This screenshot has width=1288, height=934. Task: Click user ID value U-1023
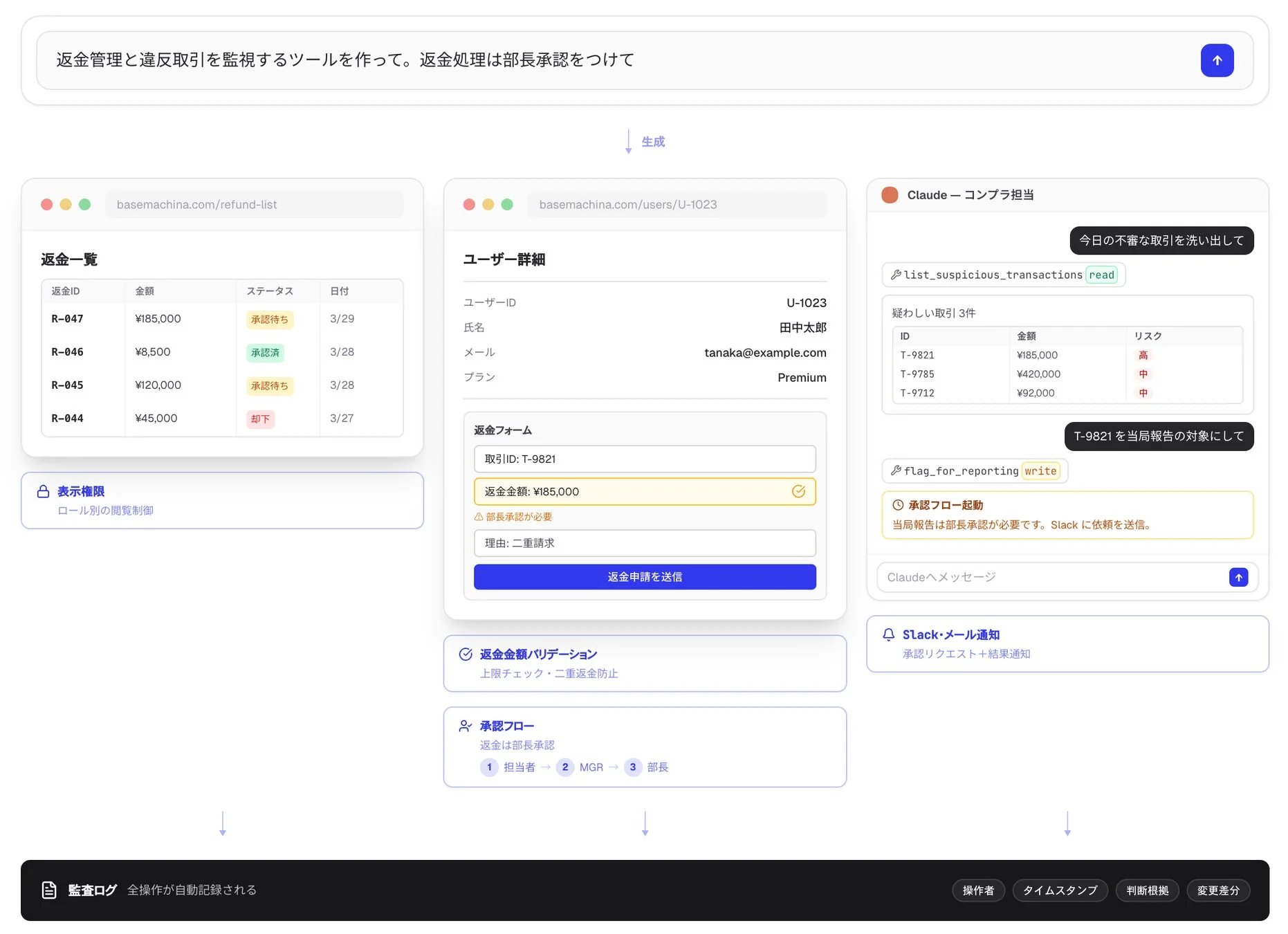(x=807, y=302)
